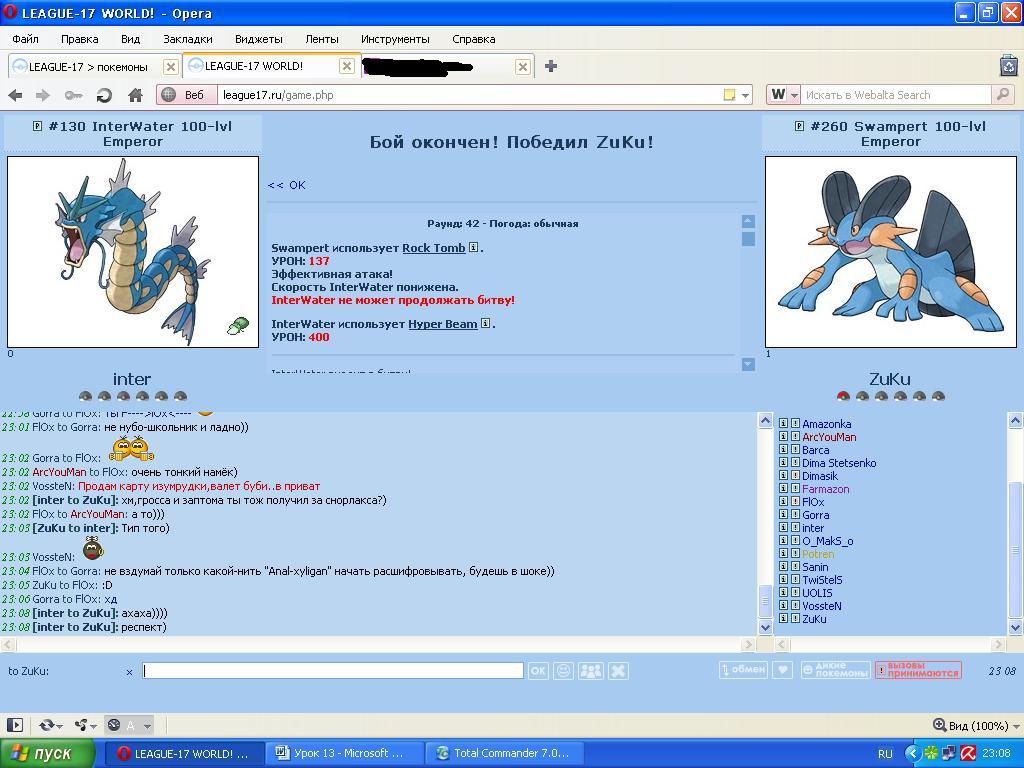Go back with the browser back arrow
The width and height of the screenshot is (1024, 768).
click(x=15, y=95)
